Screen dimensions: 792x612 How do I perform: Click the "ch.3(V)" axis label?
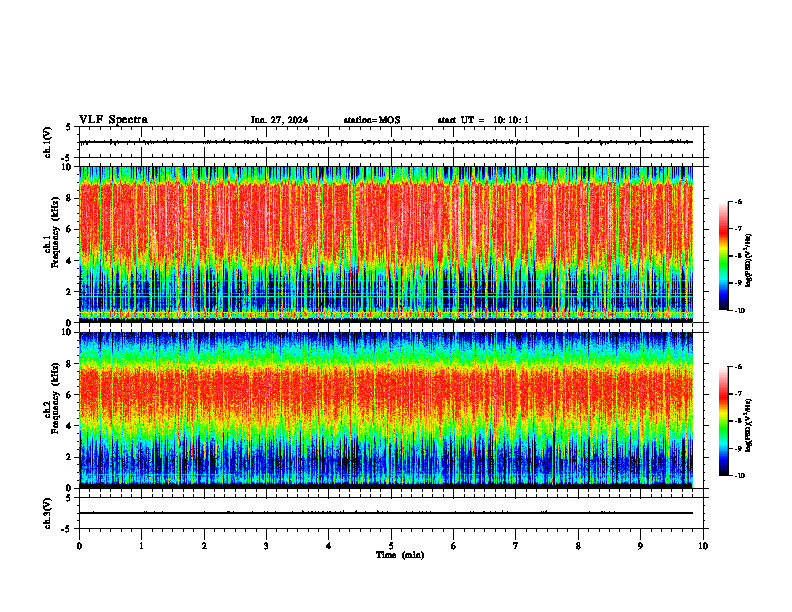click(x=47, y=513)
